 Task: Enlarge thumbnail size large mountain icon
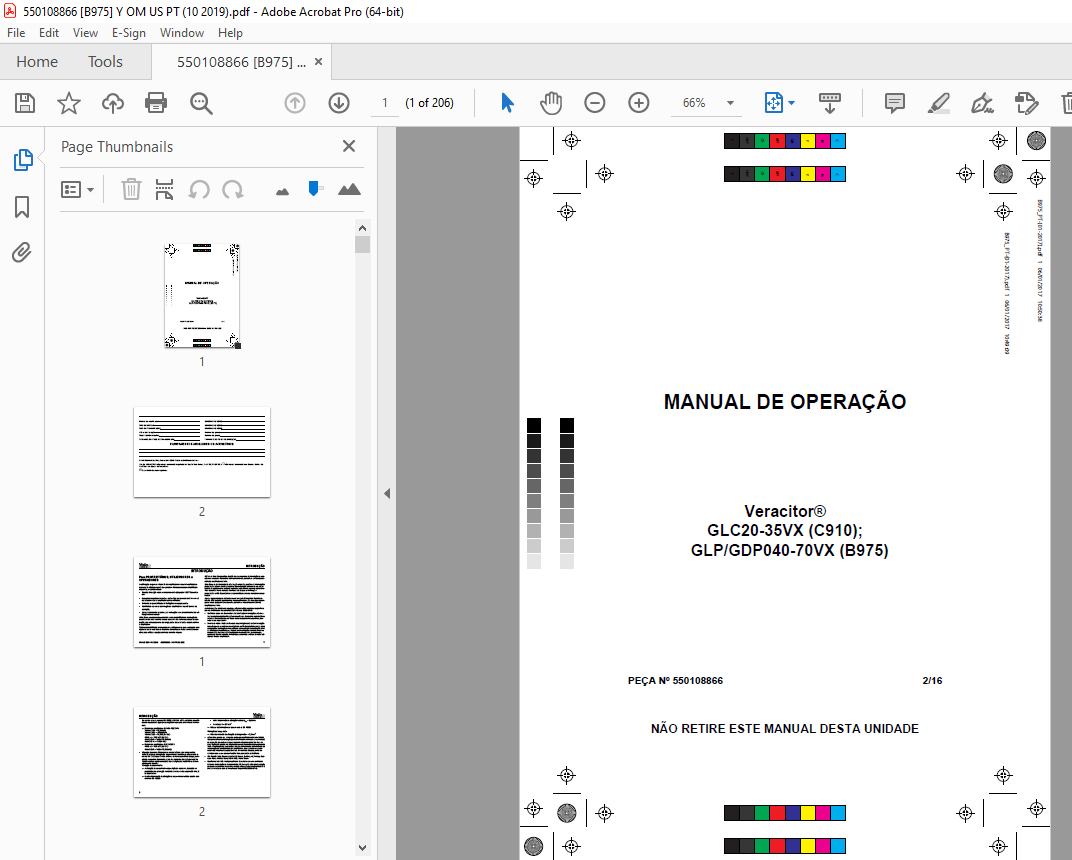coord(349,189)
